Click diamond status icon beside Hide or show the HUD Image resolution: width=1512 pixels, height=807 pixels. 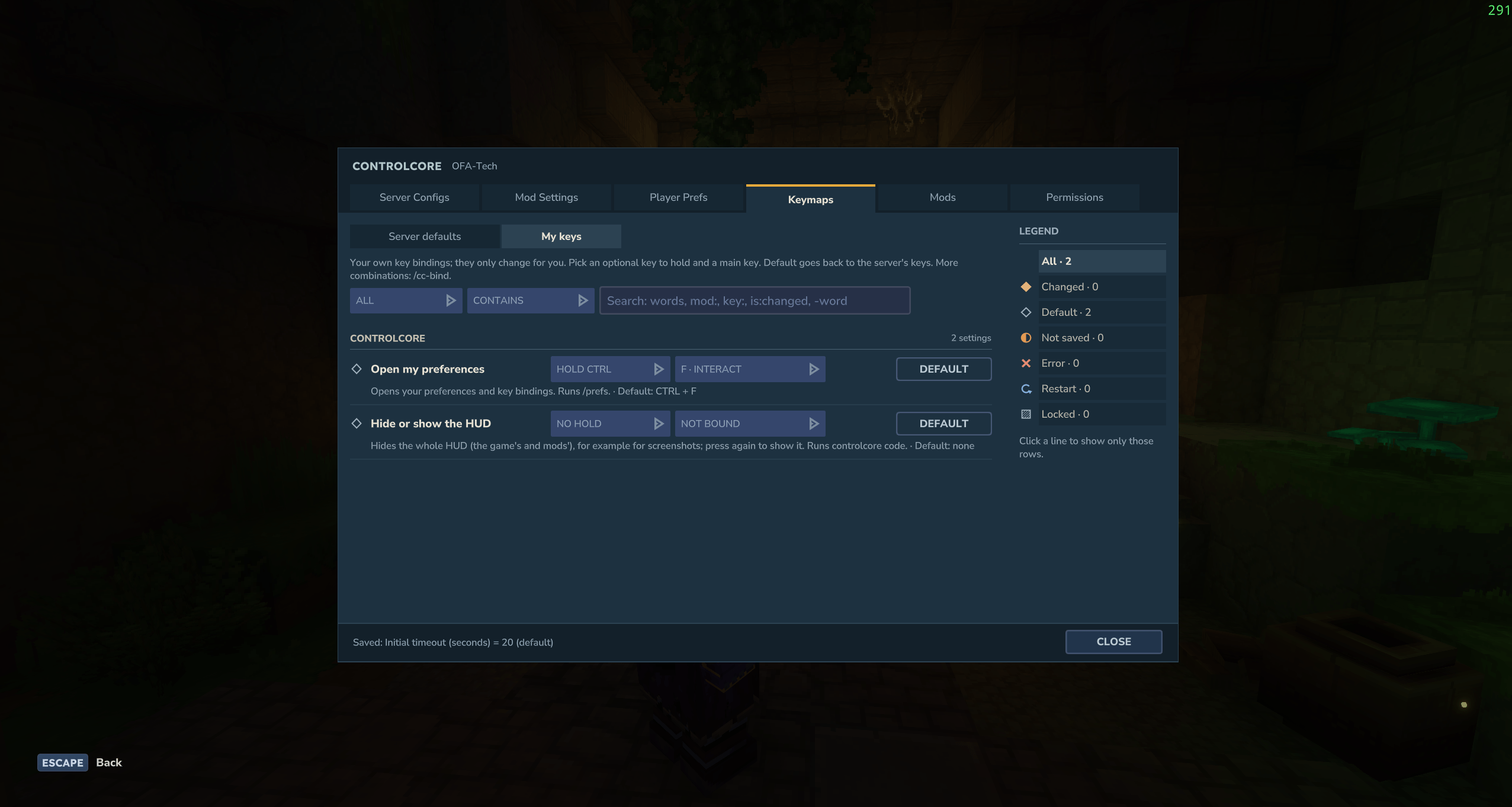click(357, 423)
